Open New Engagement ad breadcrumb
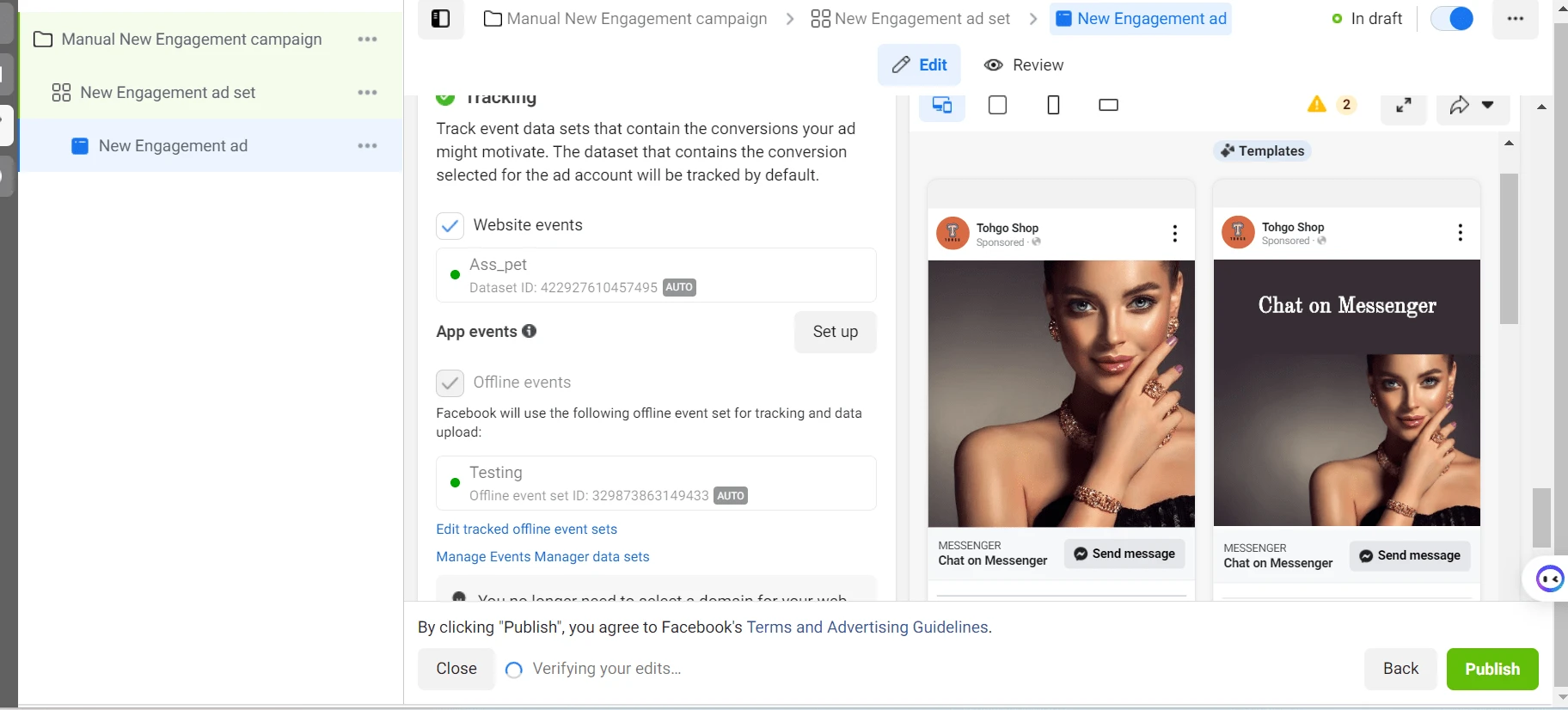Screen dimensions: 1568x710 [1141, 19]
